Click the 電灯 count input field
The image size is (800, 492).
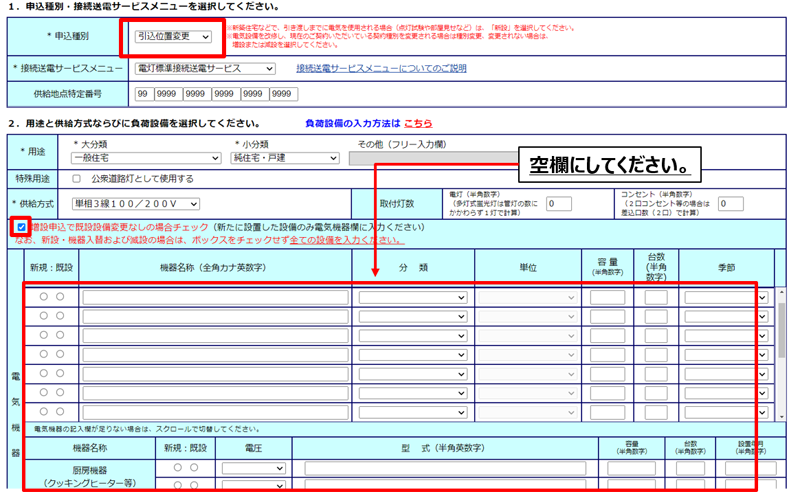click(559, 204)
